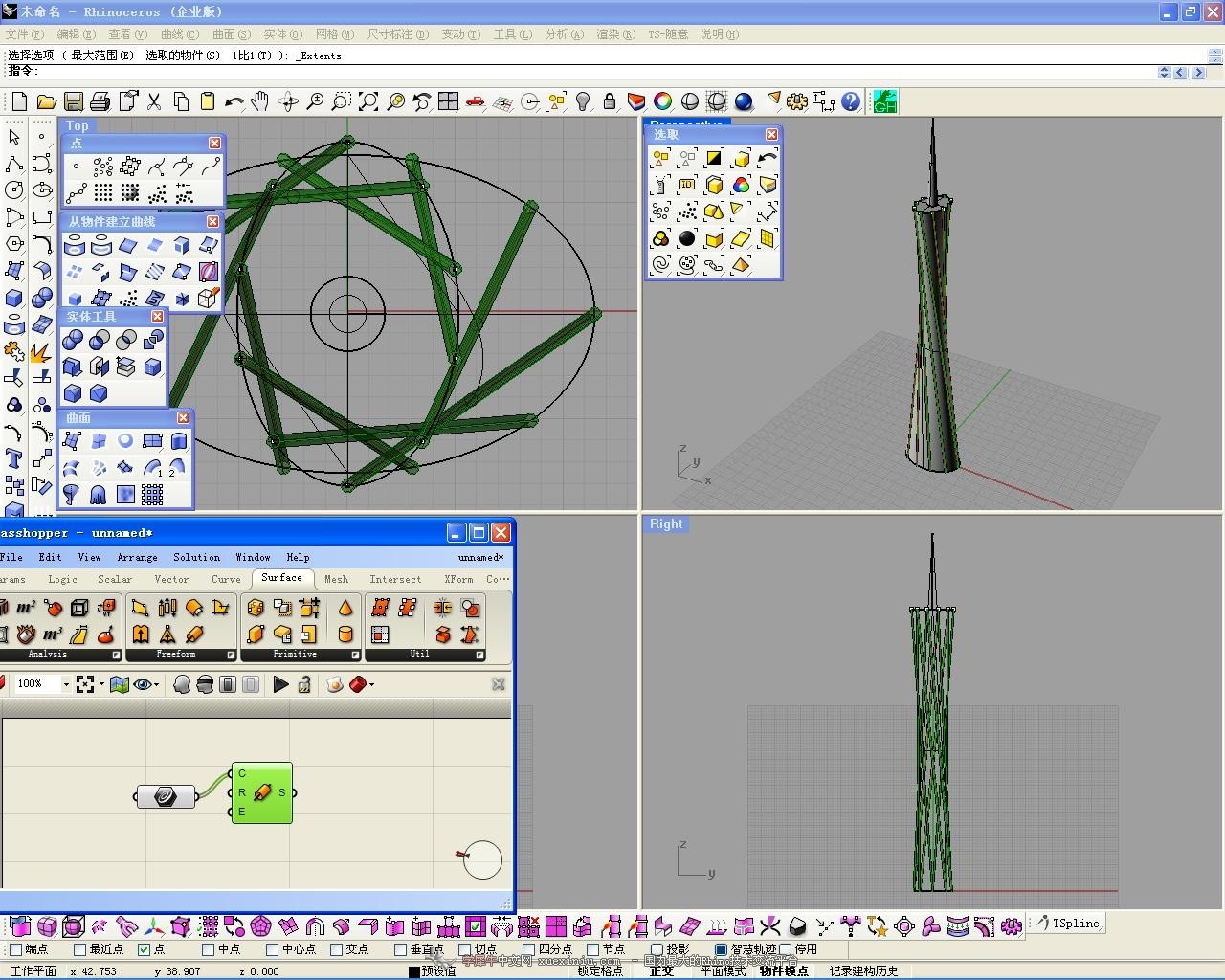1225x980 pixels.
Task: Click the padlock Lock objects icon
Action: pos(609,101)
